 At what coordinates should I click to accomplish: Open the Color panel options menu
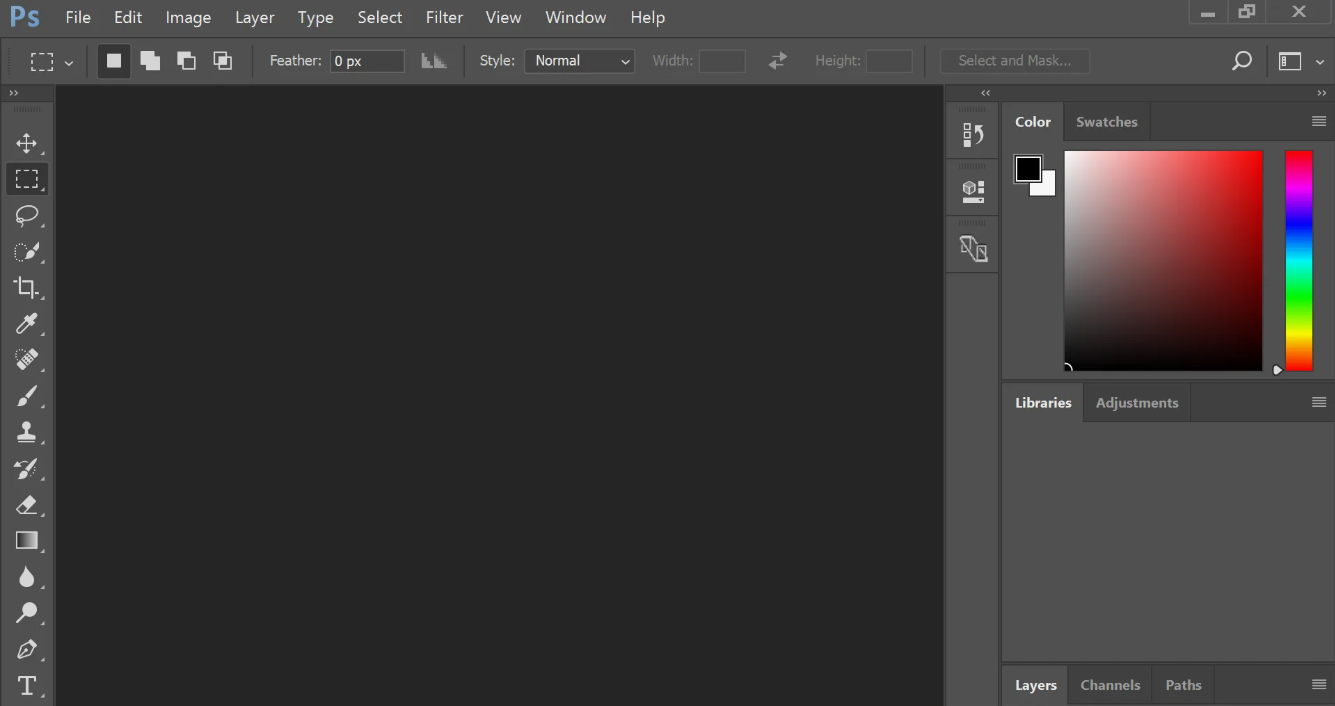(1319, 121)
